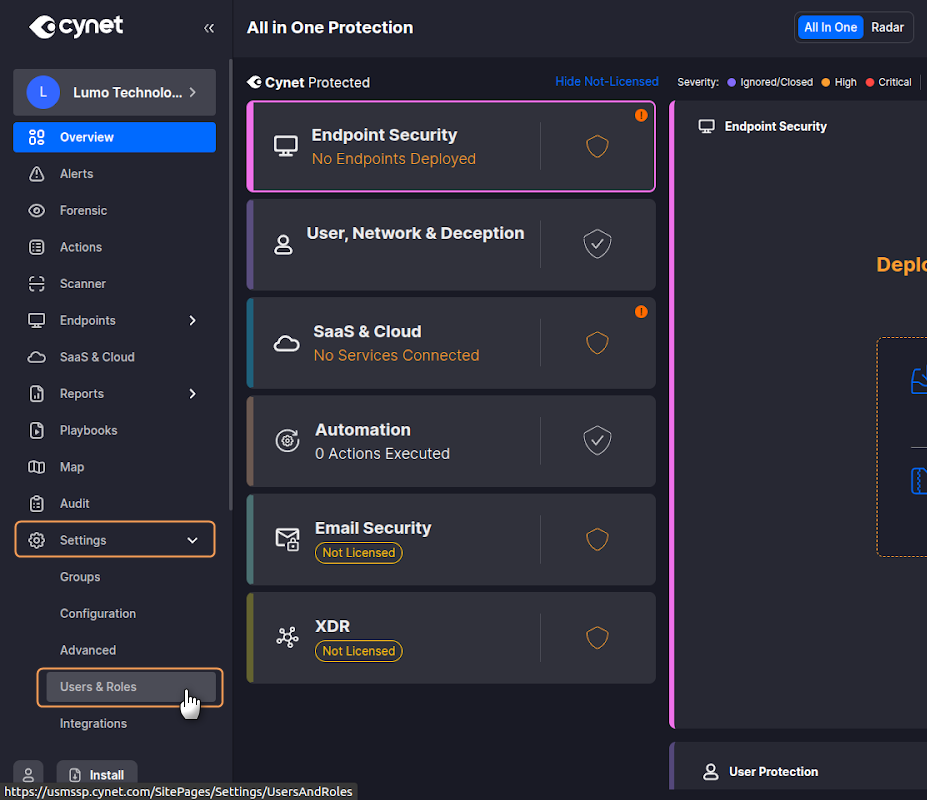Click the shield icon on Automation card
This screenshot has height=800, width=927.
597,441
